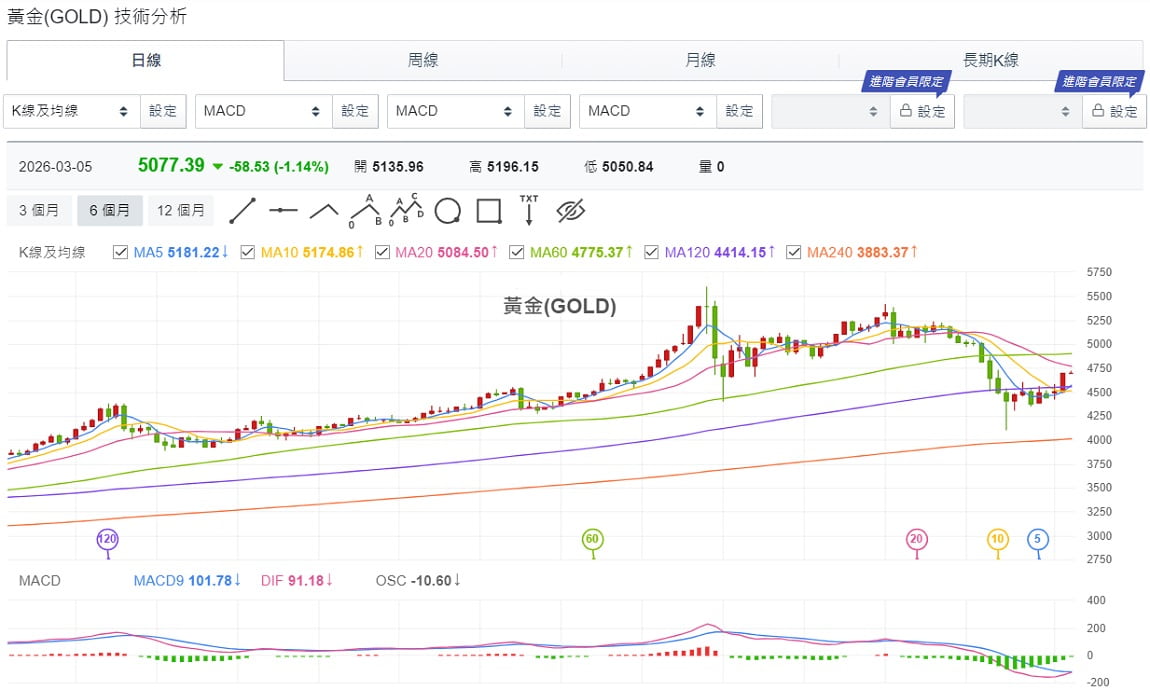The width and height of the screenshot is (1150, 690).
Task: Select the circle drawing tool
Action: [448, 211]
